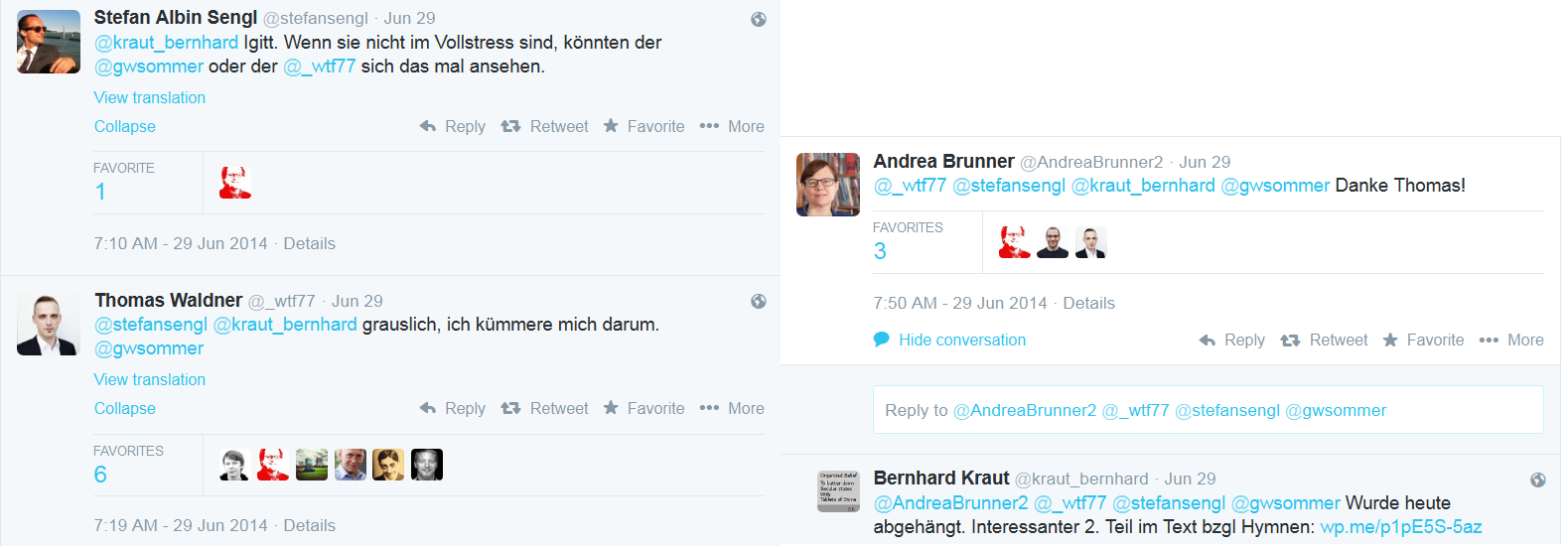
Task: Retweet Andrea Brunner's tweet
Action: [1325, 341]
